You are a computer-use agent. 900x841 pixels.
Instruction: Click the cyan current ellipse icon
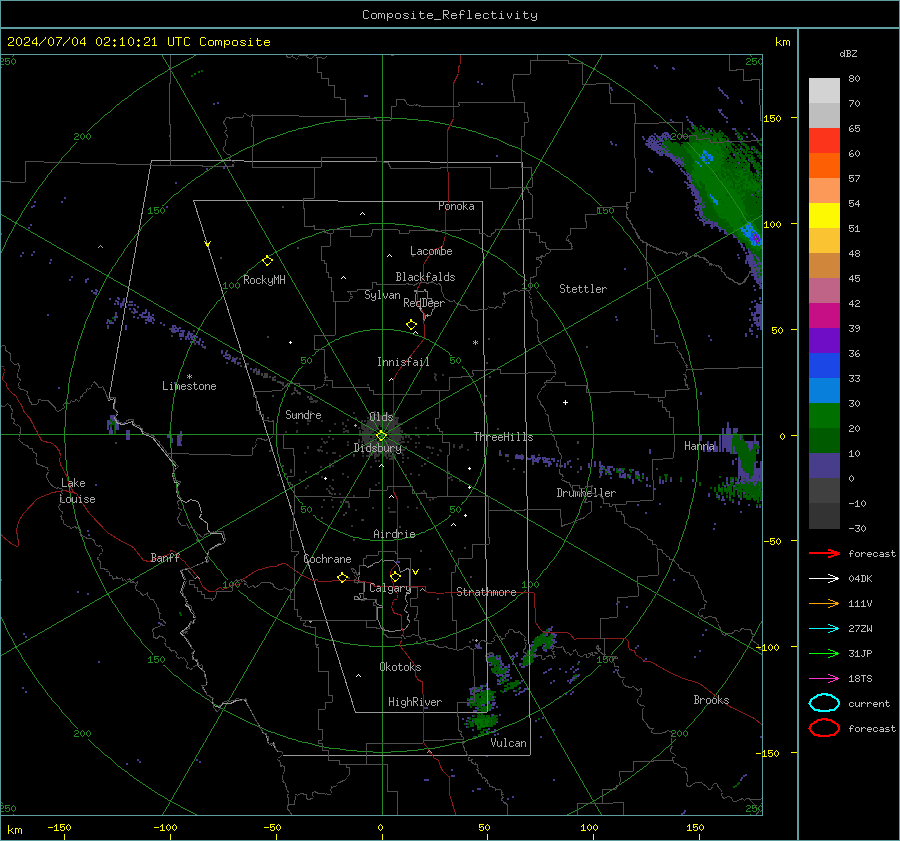[x=824, y=703]
